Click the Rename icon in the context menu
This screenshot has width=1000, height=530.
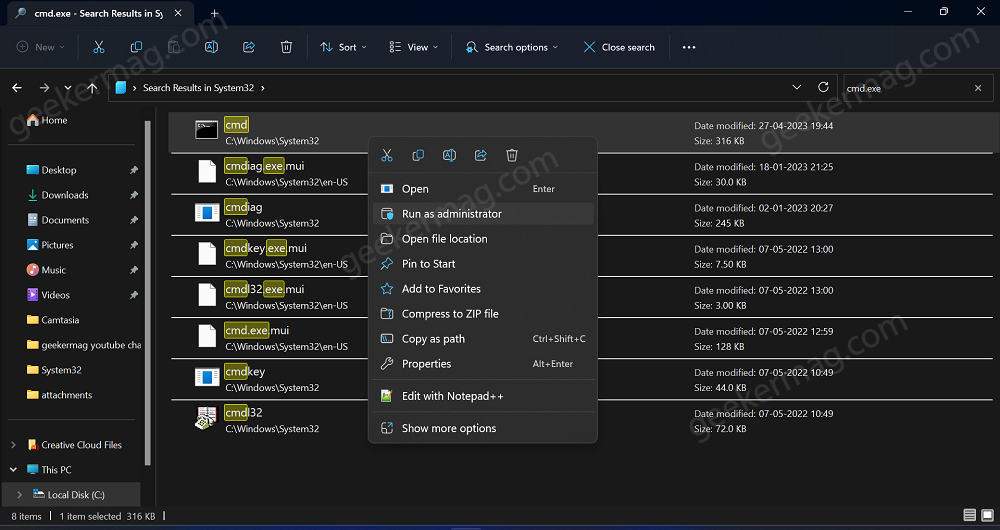(x=449, y=155)
